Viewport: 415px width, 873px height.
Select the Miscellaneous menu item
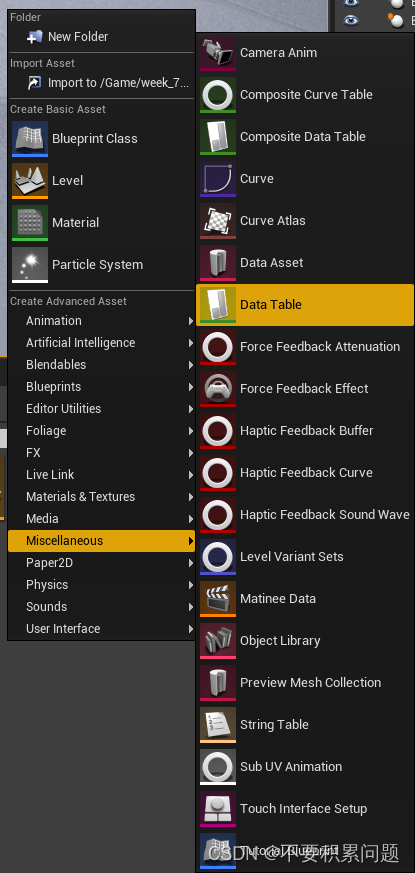101,541
